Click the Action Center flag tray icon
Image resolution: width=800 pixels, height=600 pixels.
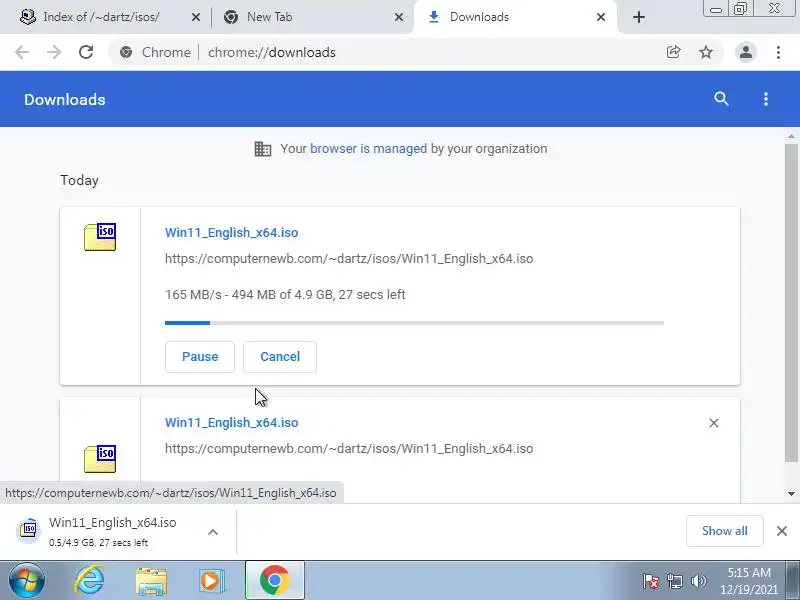click(651, 581)
